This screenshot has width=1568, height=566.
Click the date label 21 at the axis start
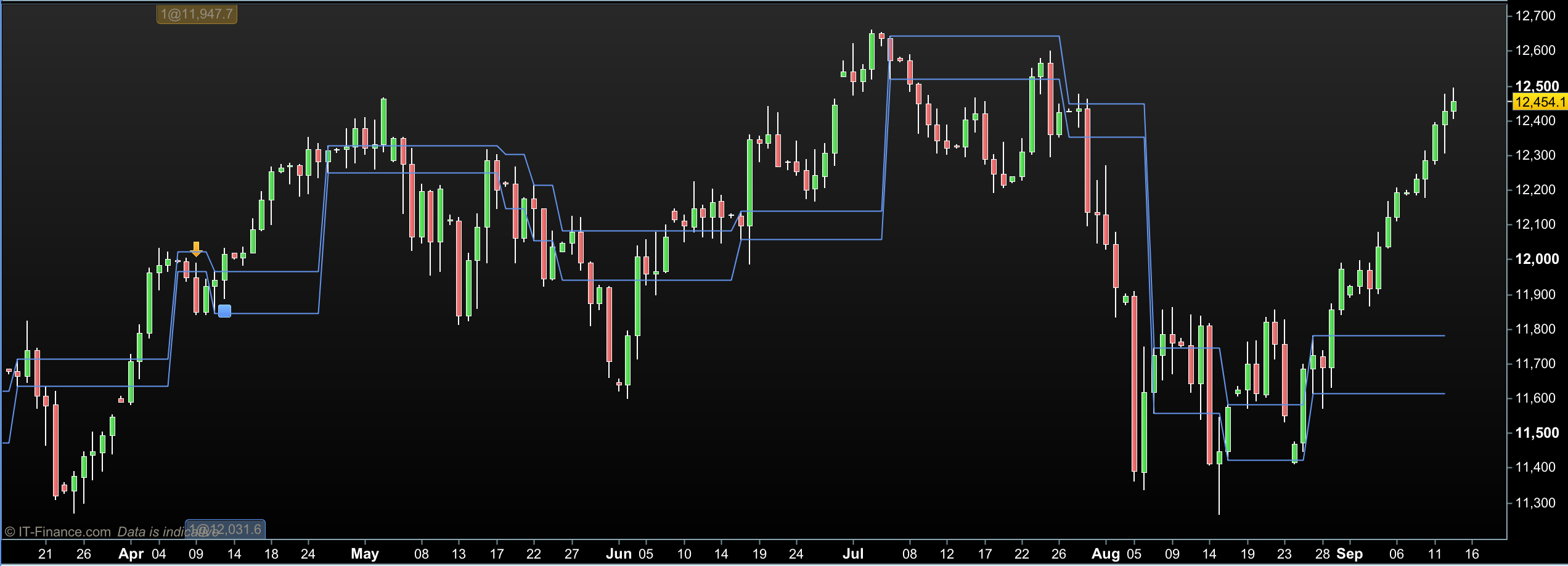pyautogui.click(x=46, y=554)
